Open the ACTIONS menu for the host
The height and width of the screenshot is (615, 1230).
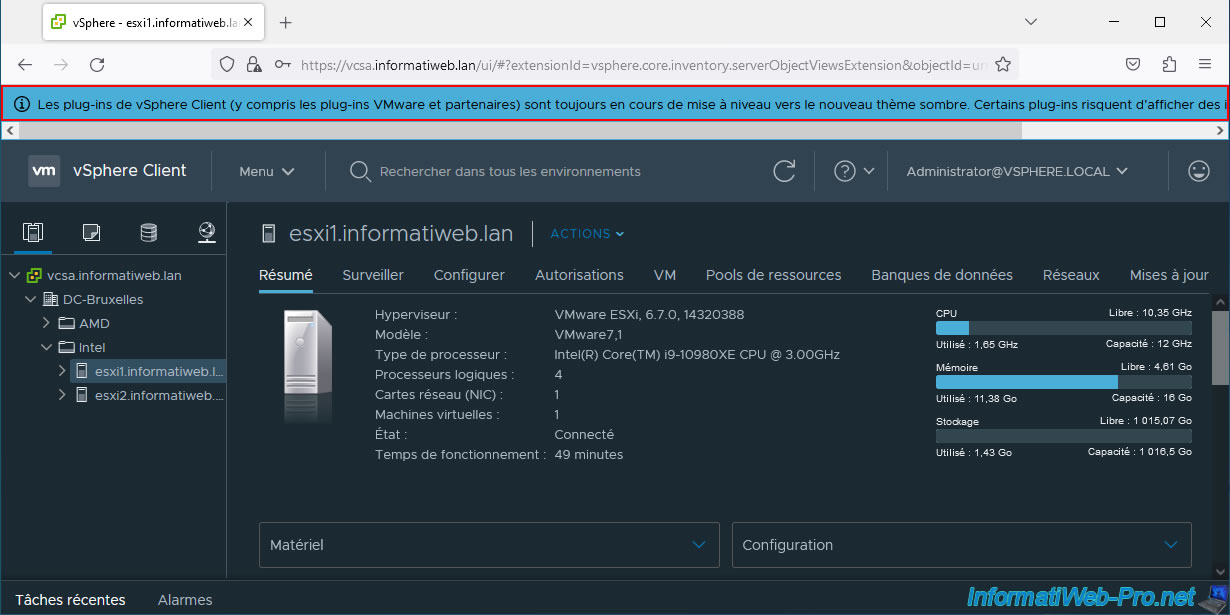(x=587, y=234)
